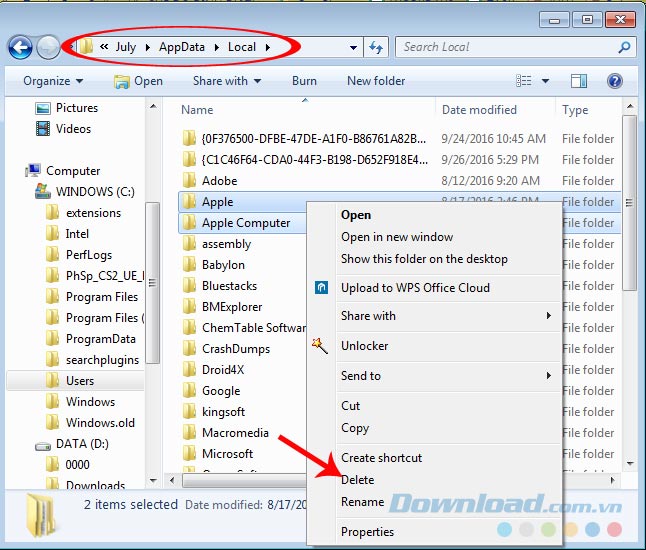Screen dimensions: 646x550
Task: Open the help question mark icon
Action: coord(614,81)
